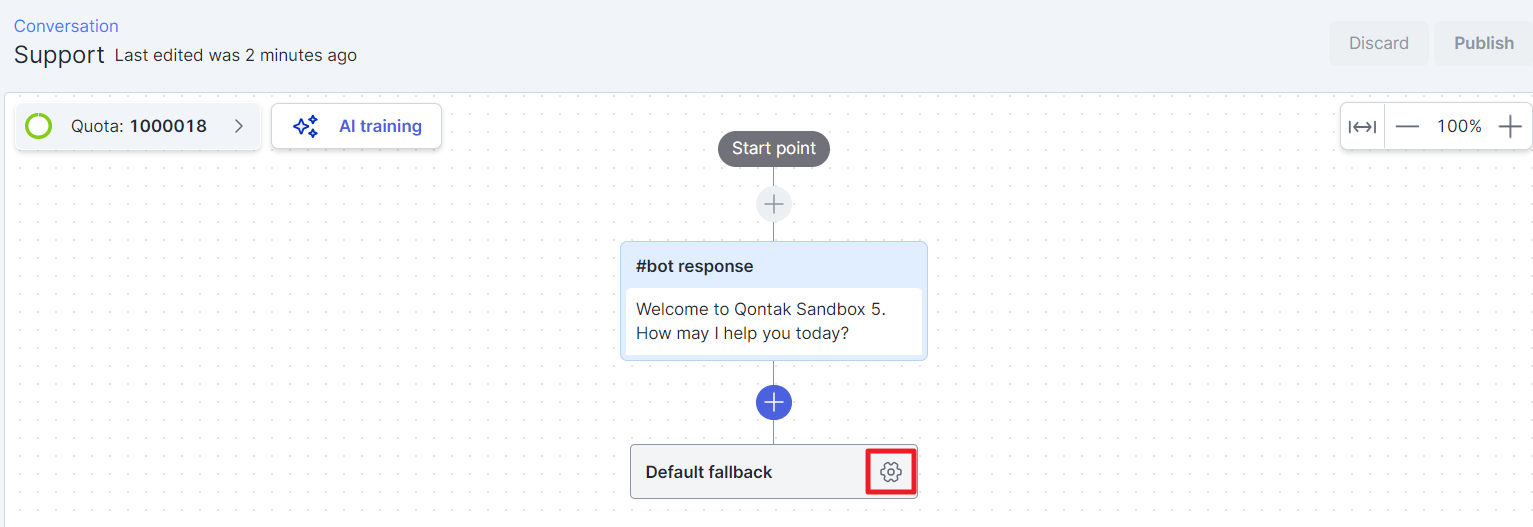Open Default fallback settings gear
Image resolution: width=1533 pixels, height=527 pixels.
coord(891,472)
